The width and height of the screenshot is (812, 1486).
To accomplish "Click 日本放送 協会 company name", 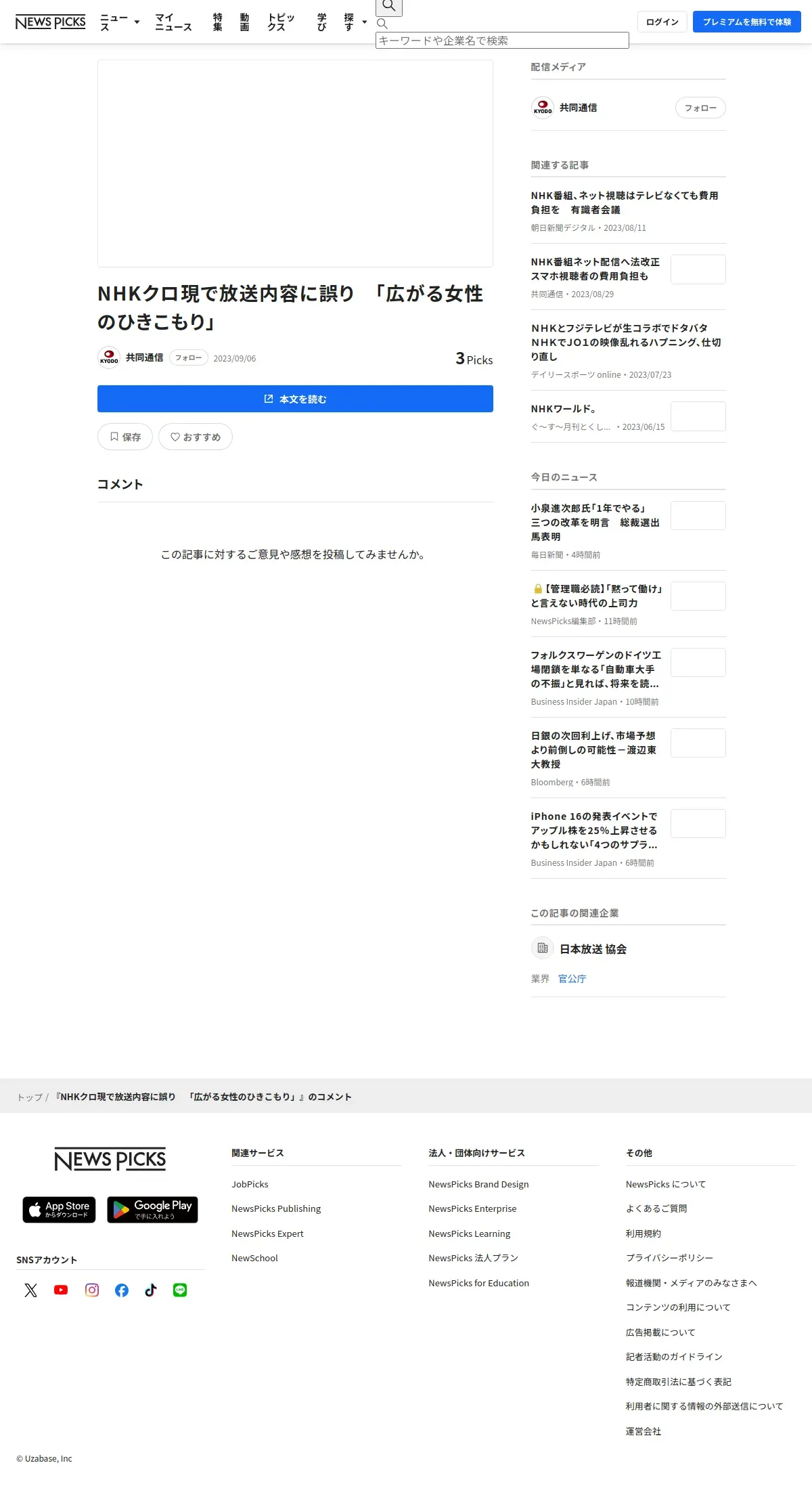I will (593, 949).
